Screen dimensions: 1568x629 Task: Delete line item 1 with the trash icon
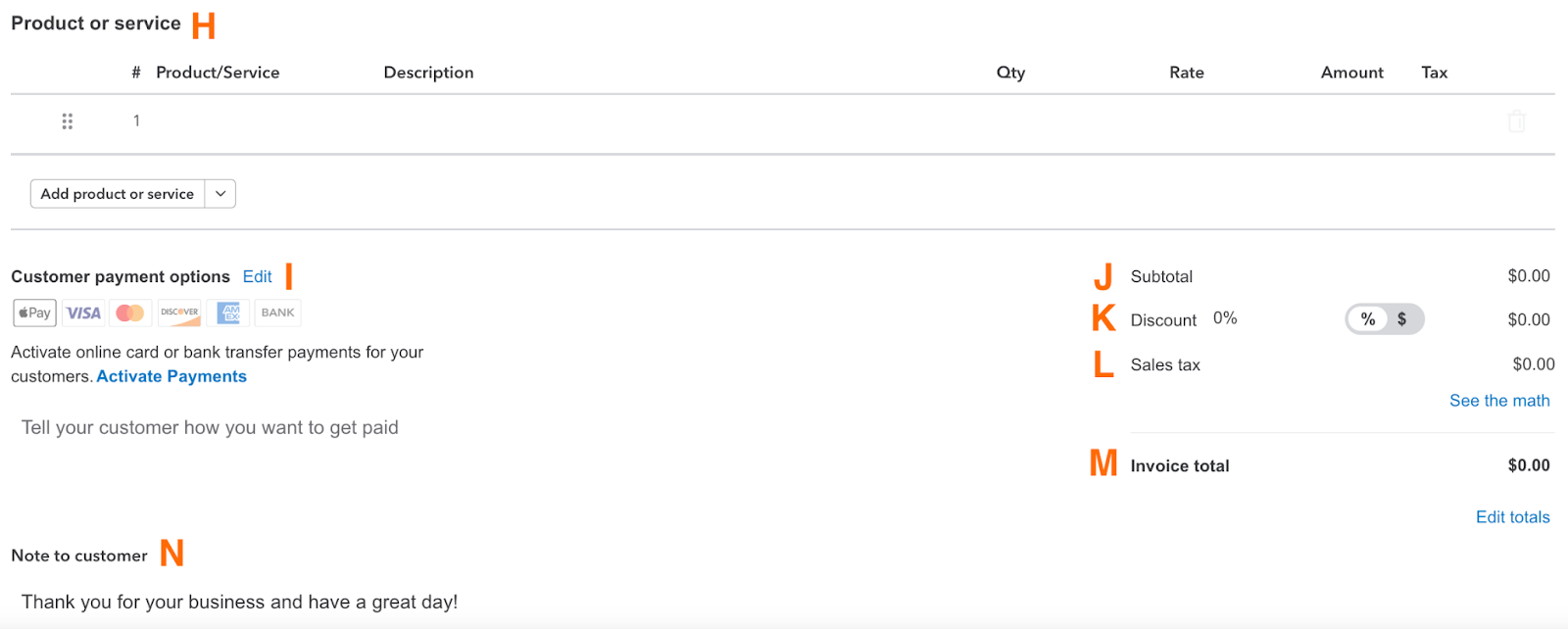tap(1516, 121)
